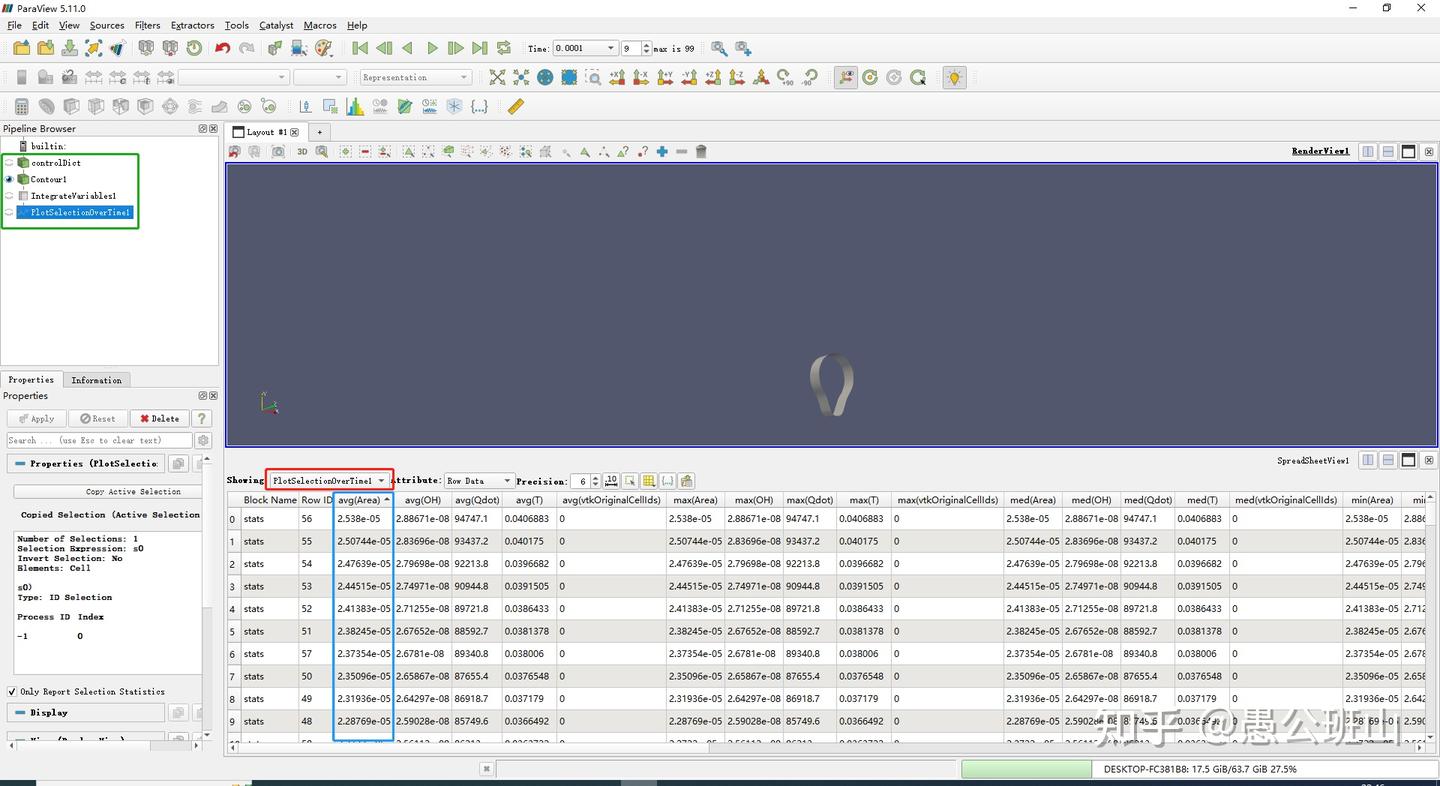Toggle Contour1 visibility in Pipeline Browser
This screenshot has height=786, width=1440.
click(10, 179)
